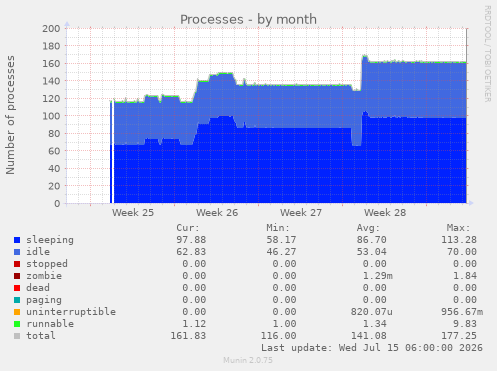Click the 'Cur:' column header
Image resolution: width=497 pixels, height=371 pixels.
[188, 228]
